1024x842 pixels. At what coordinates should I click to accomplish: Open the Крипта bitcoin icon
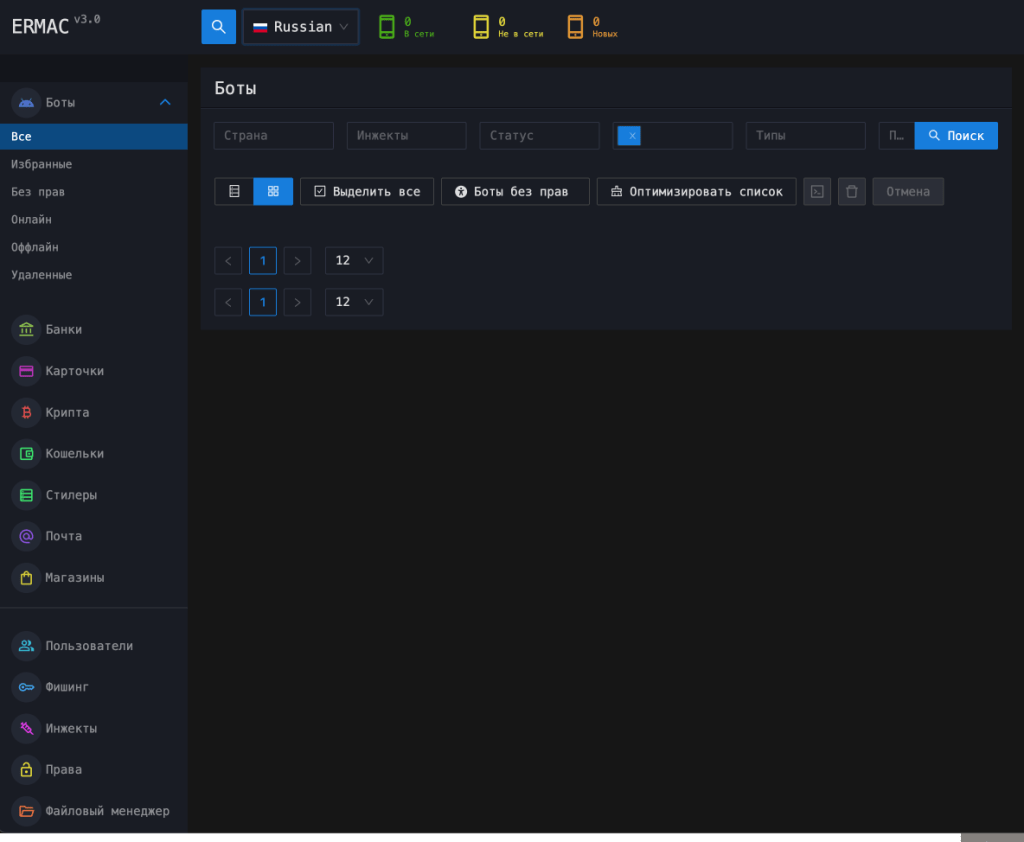(x=26, y=412)
